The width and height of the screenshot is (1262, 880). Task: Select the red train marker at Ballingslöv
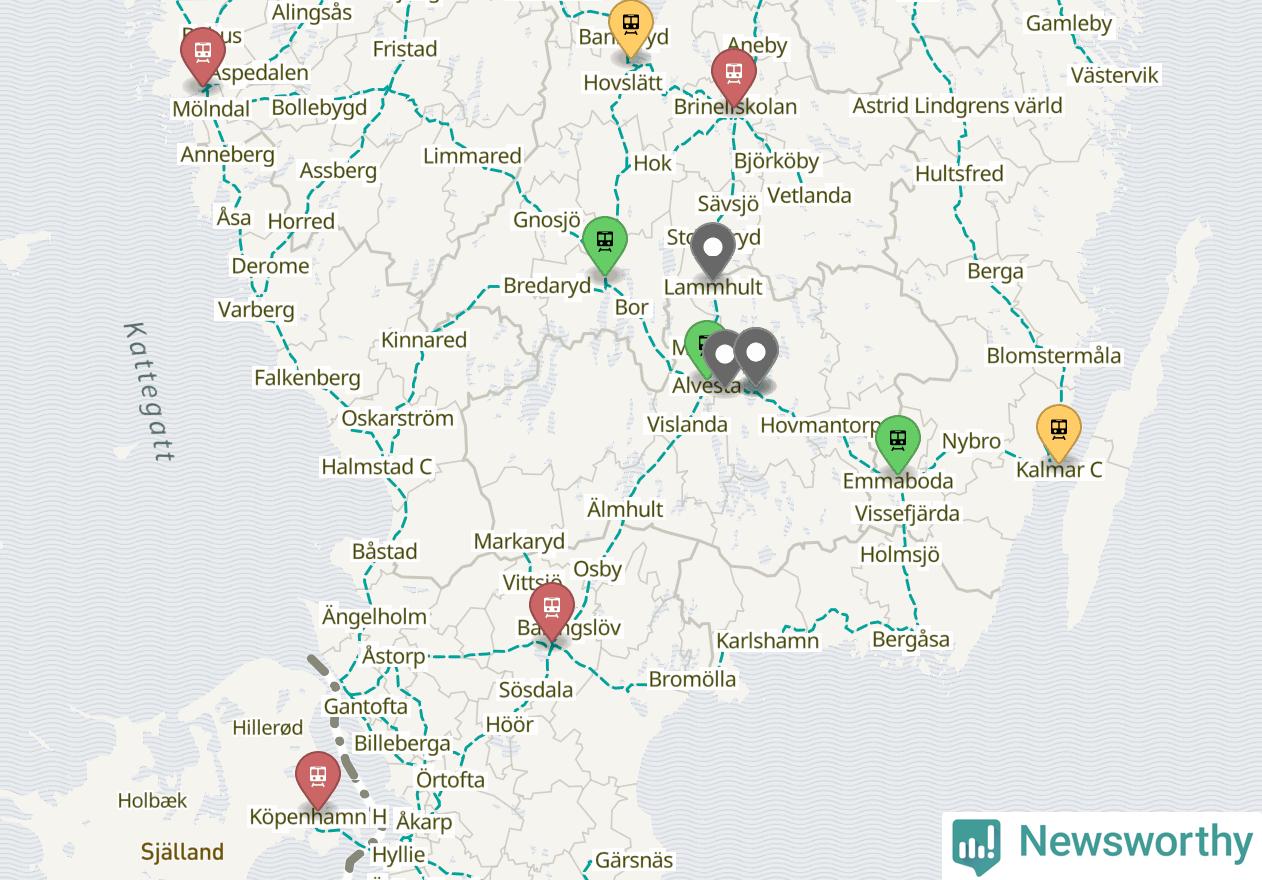coord(552,610)
